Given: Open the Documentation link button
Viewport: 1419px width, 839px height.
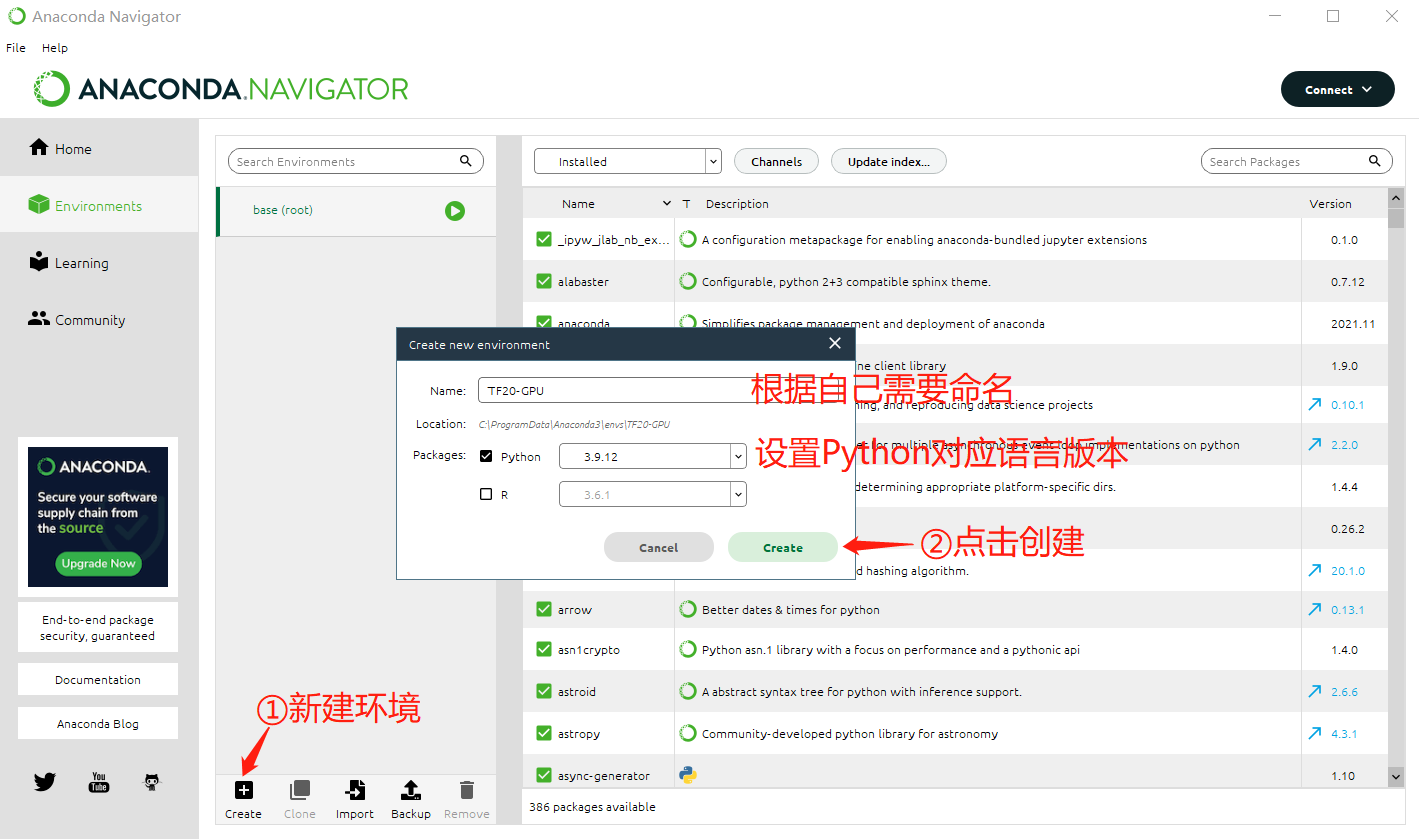Looking at the screenshot, I should (98, 679).
